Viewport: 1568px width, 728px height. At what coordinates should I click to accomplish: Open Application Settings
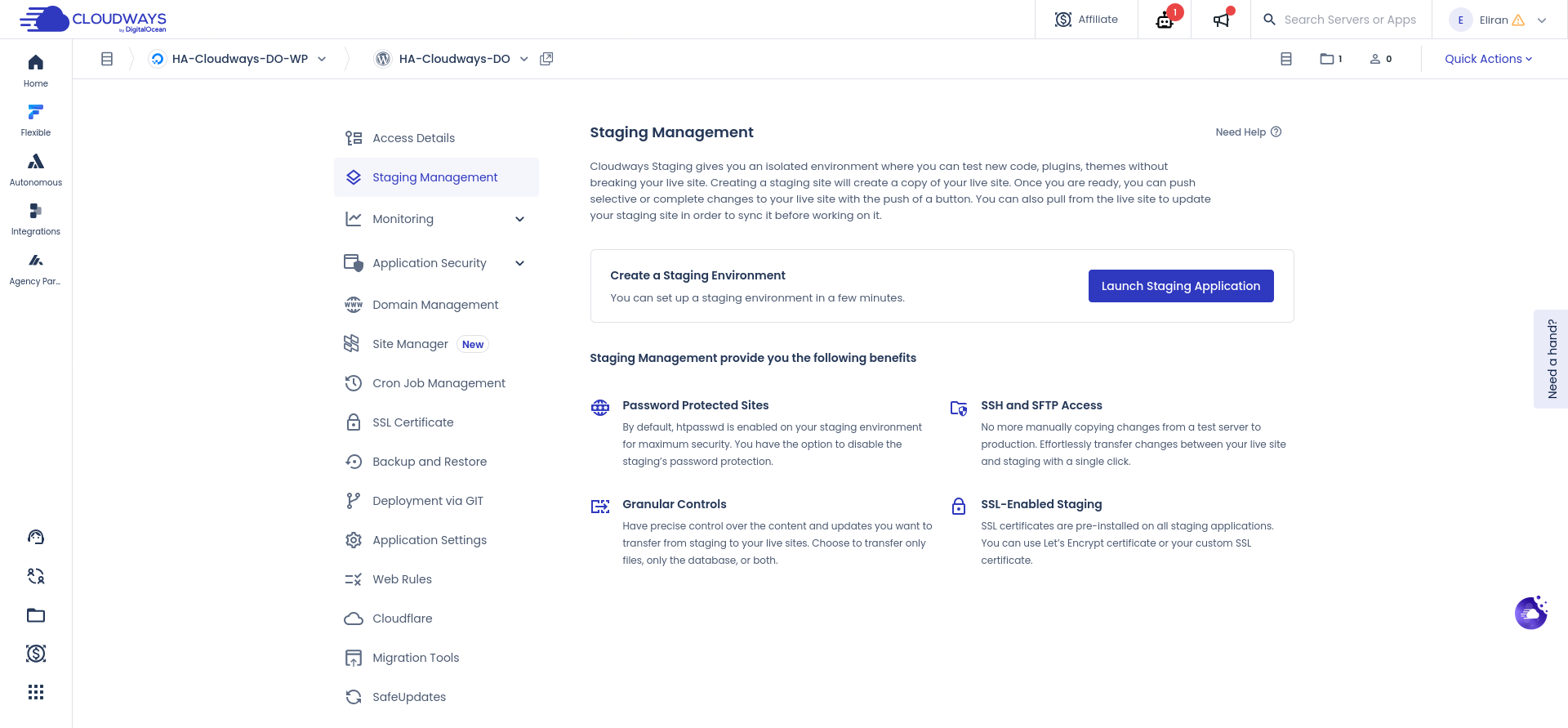(x=436, y=540)
